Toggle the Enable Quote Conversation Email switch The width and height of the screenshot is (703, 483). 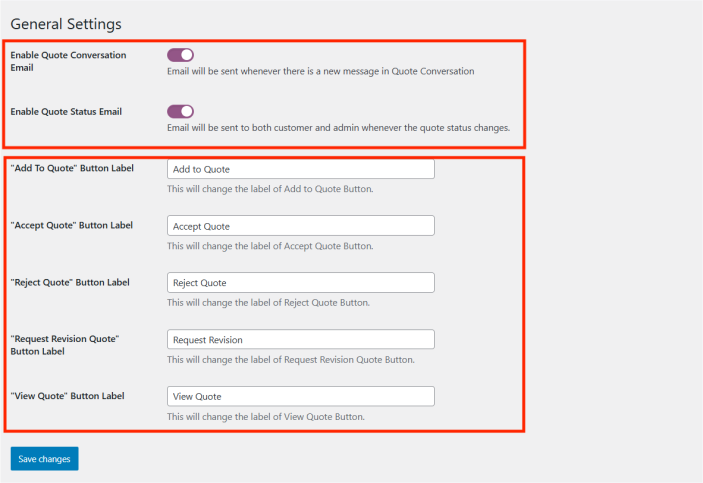[x=180, y=55]
